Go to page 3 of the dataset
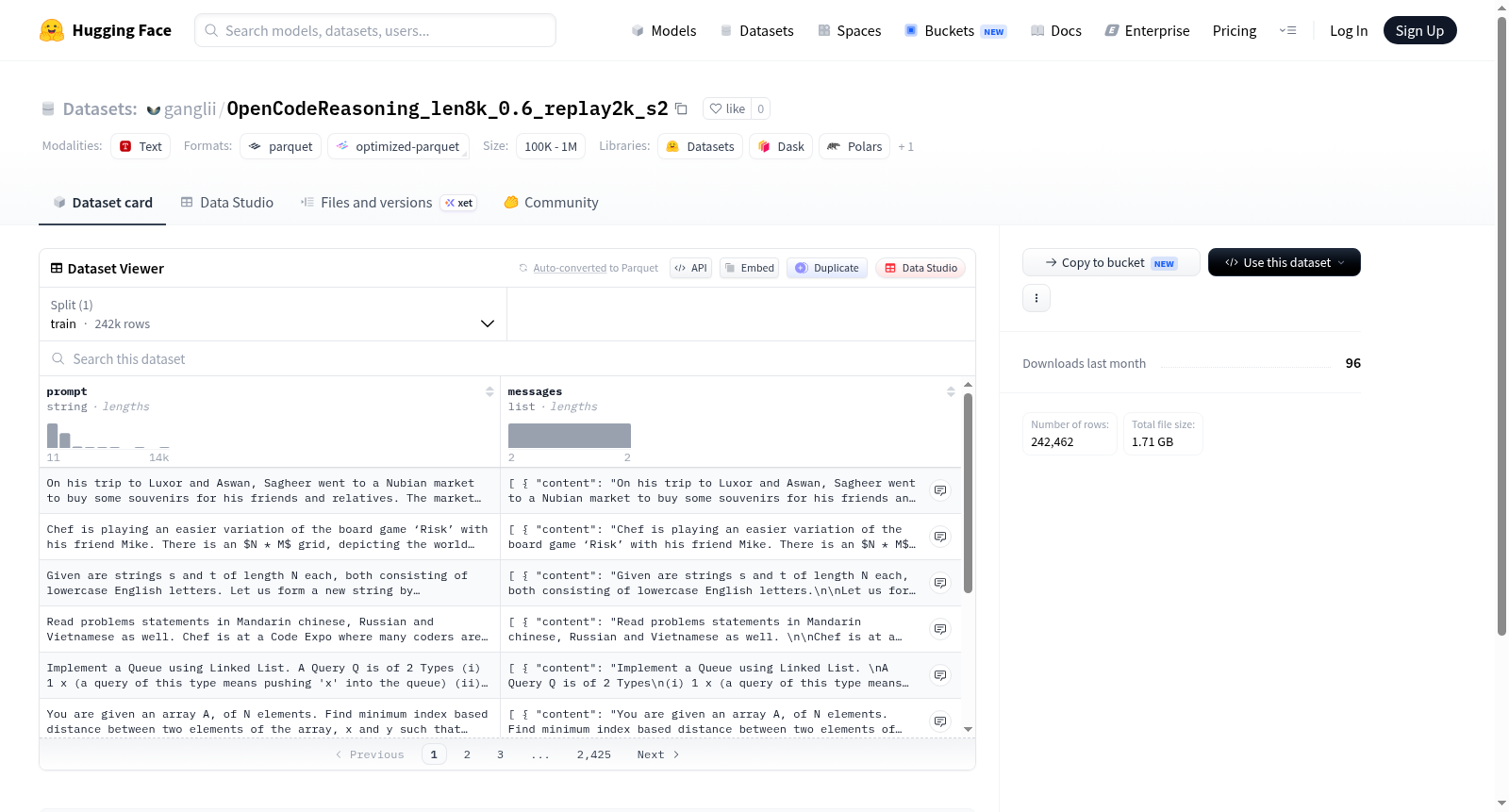 tap(500, 754)
